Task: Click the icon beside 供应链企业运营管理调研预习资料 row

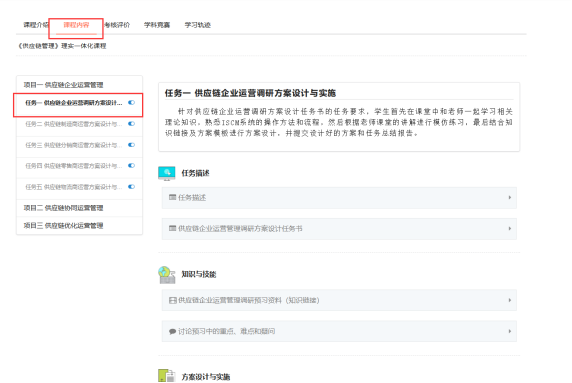Action: (173, 300)
